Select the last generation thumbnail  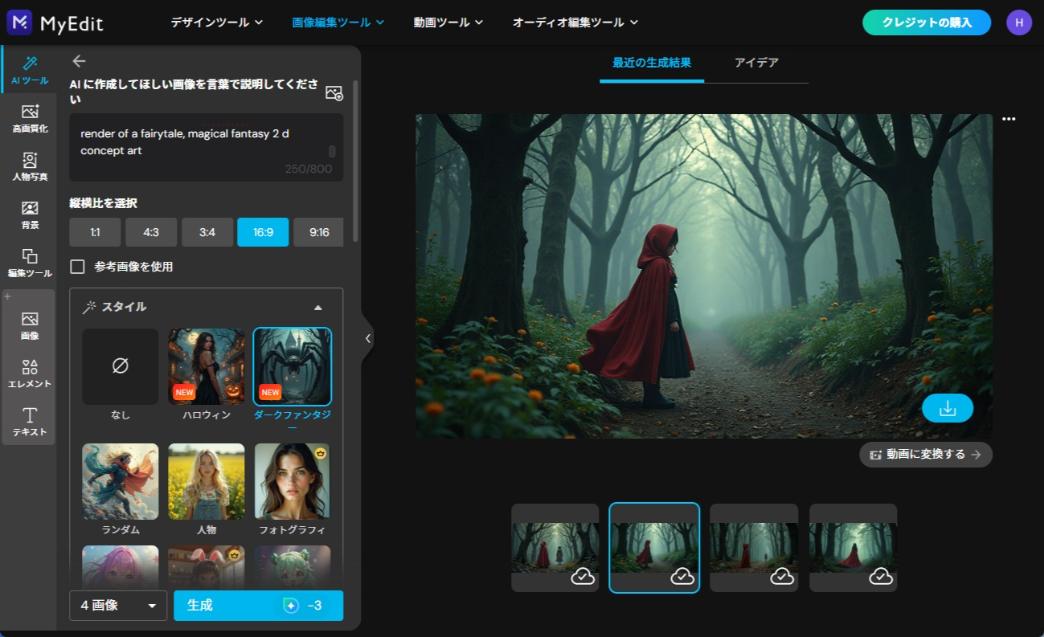(853, 547)
